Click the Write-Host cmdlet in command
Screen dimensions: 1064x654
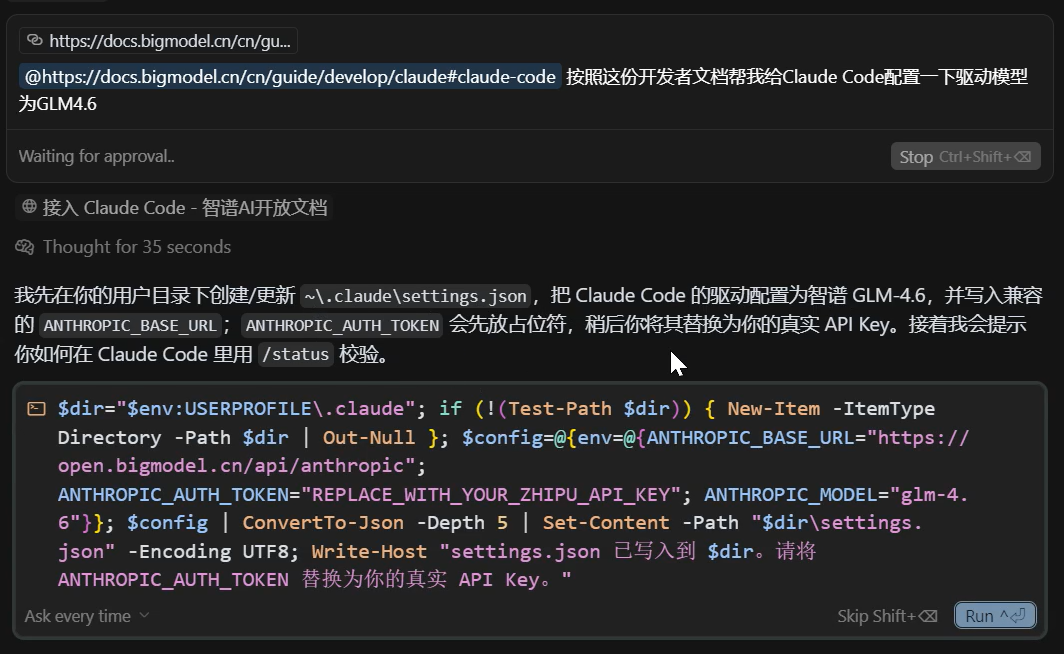(369, 552)
